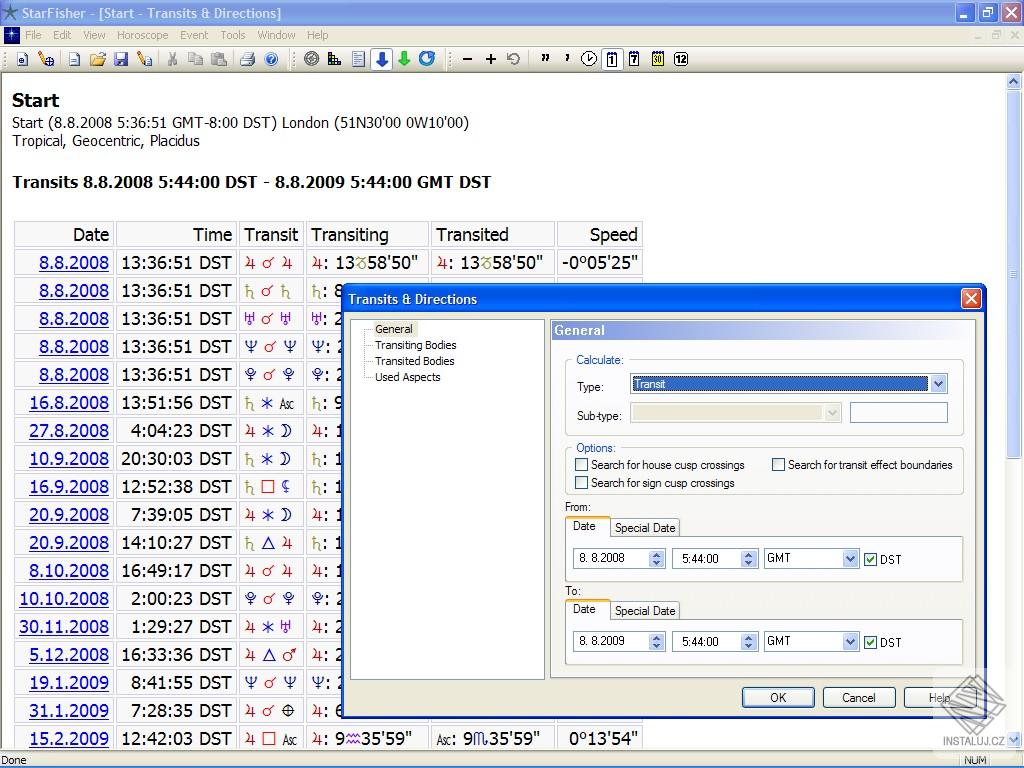The height and width of the screenshot is (768, 1024).
Task: Open the Horoscope menu
Action: [x=142, y=35]
